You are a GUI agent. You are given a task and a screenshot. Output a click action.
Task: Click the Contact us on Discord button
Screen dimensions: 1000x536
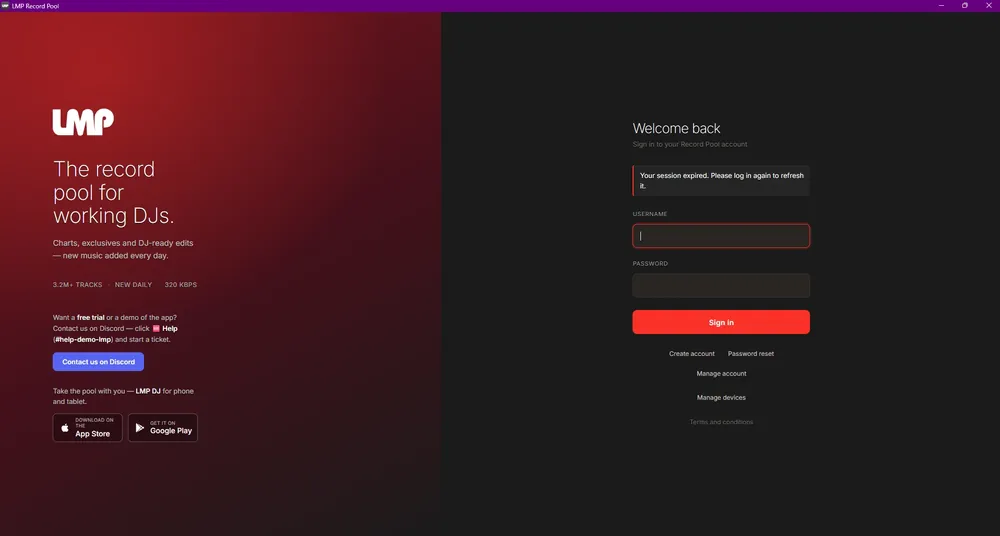coord(98,362)
